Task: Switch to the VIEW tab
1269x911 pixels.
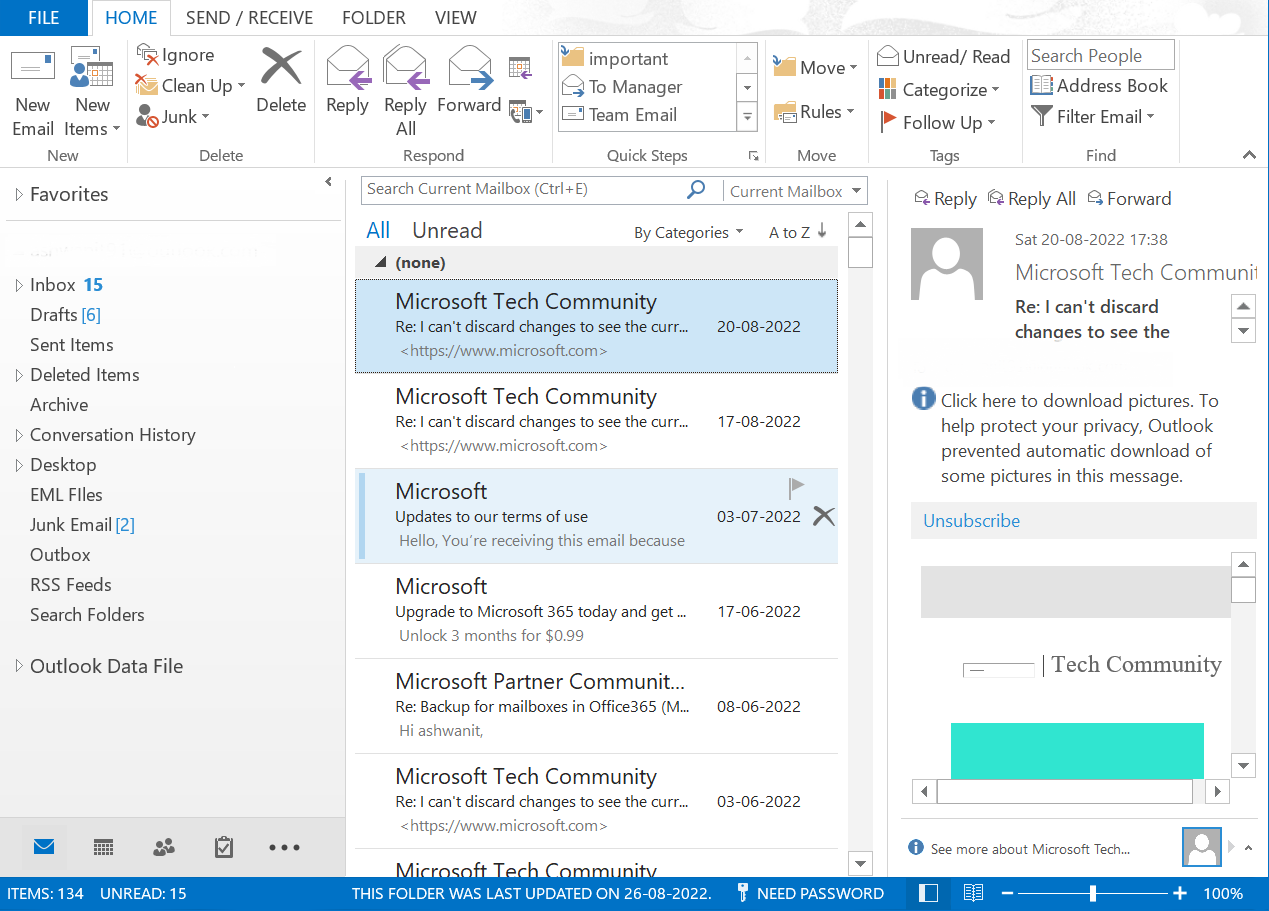Action: click(x=456, y=18)
